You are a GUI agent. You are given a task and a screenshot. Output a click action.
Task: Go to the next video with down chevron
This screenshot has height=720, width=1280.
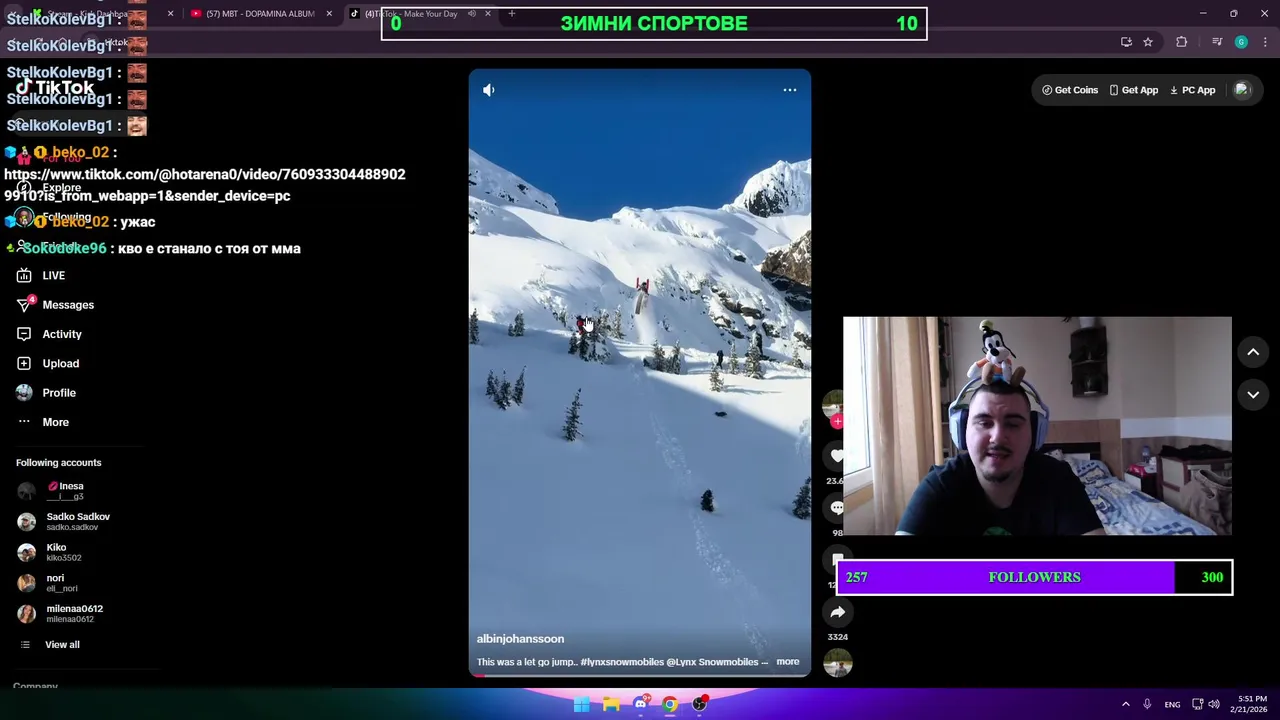(x=1252, y=395)
